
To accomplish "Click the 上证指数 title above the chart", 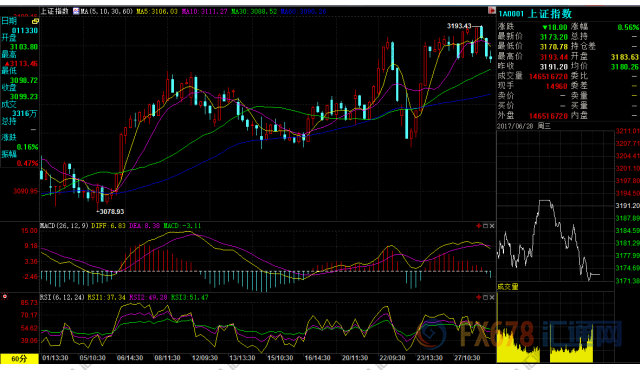I will click(54, 11).
